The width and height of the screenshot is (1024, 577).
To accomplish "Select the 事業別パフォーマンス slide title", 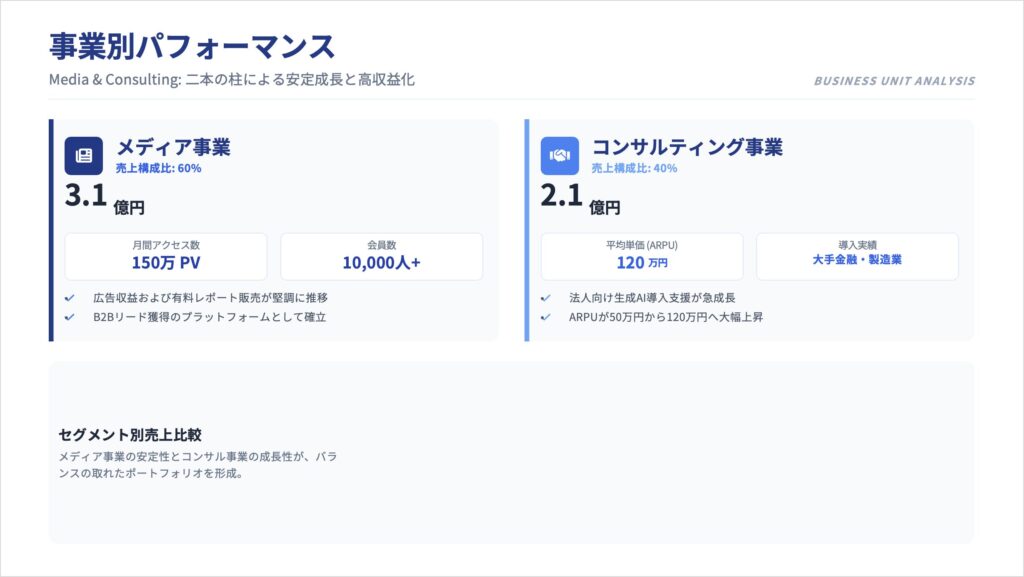I will [192, 46].
